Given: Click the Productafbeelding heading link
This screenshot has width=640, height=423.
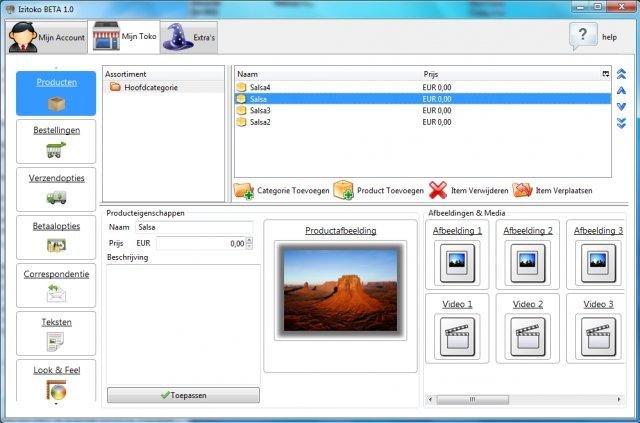Looking at the screenshot, I should [341, 231].
